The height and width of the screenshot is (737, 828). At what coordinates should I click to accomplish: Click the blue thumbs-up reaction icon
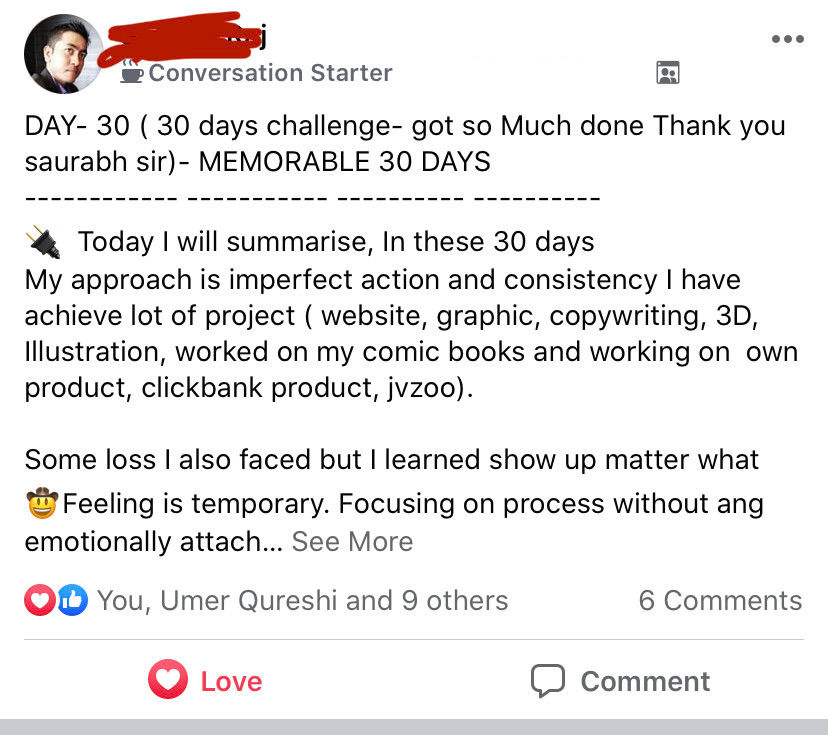point(72,600)
